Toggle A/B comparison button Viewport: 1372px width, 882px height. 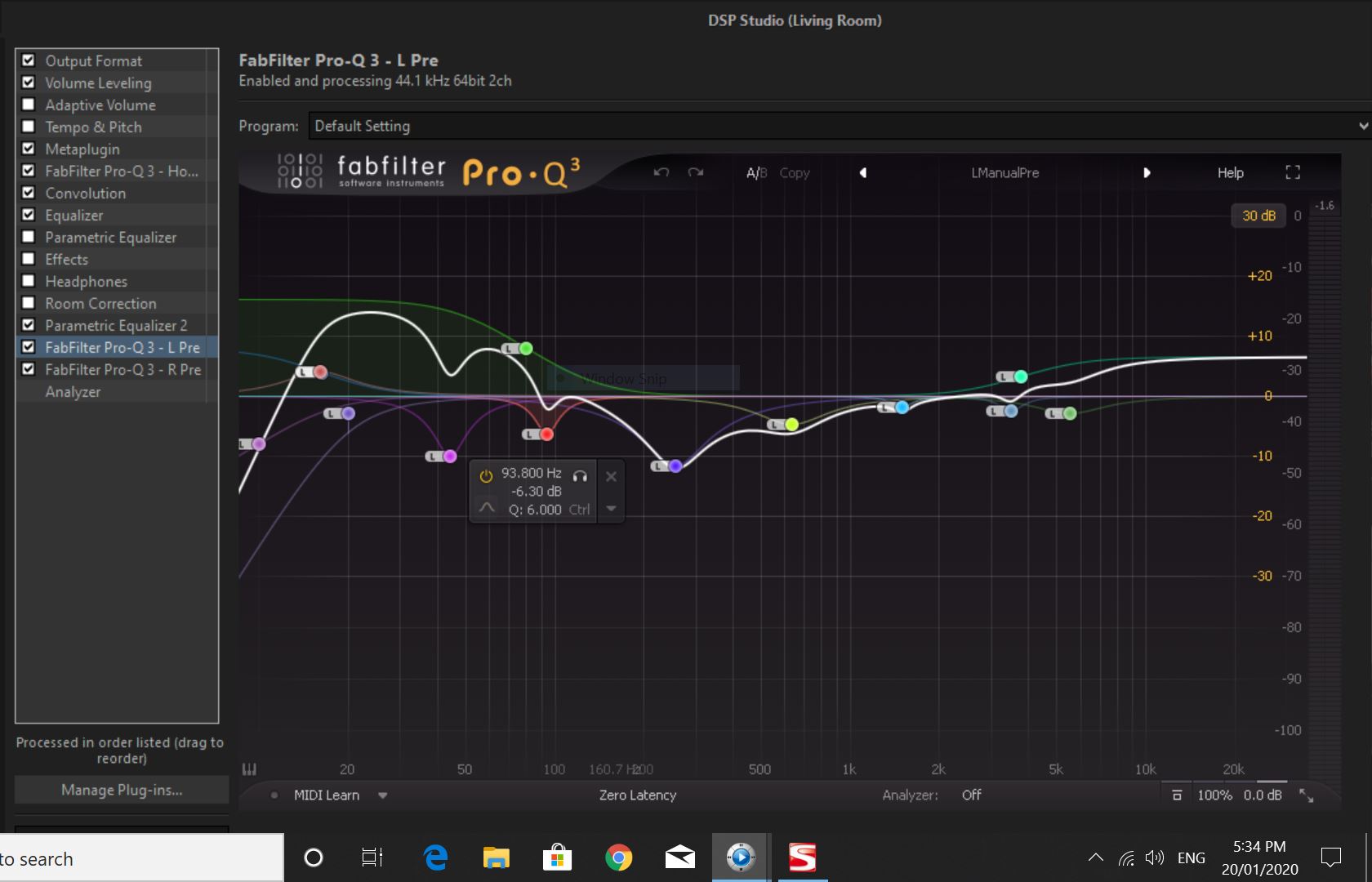756,172
